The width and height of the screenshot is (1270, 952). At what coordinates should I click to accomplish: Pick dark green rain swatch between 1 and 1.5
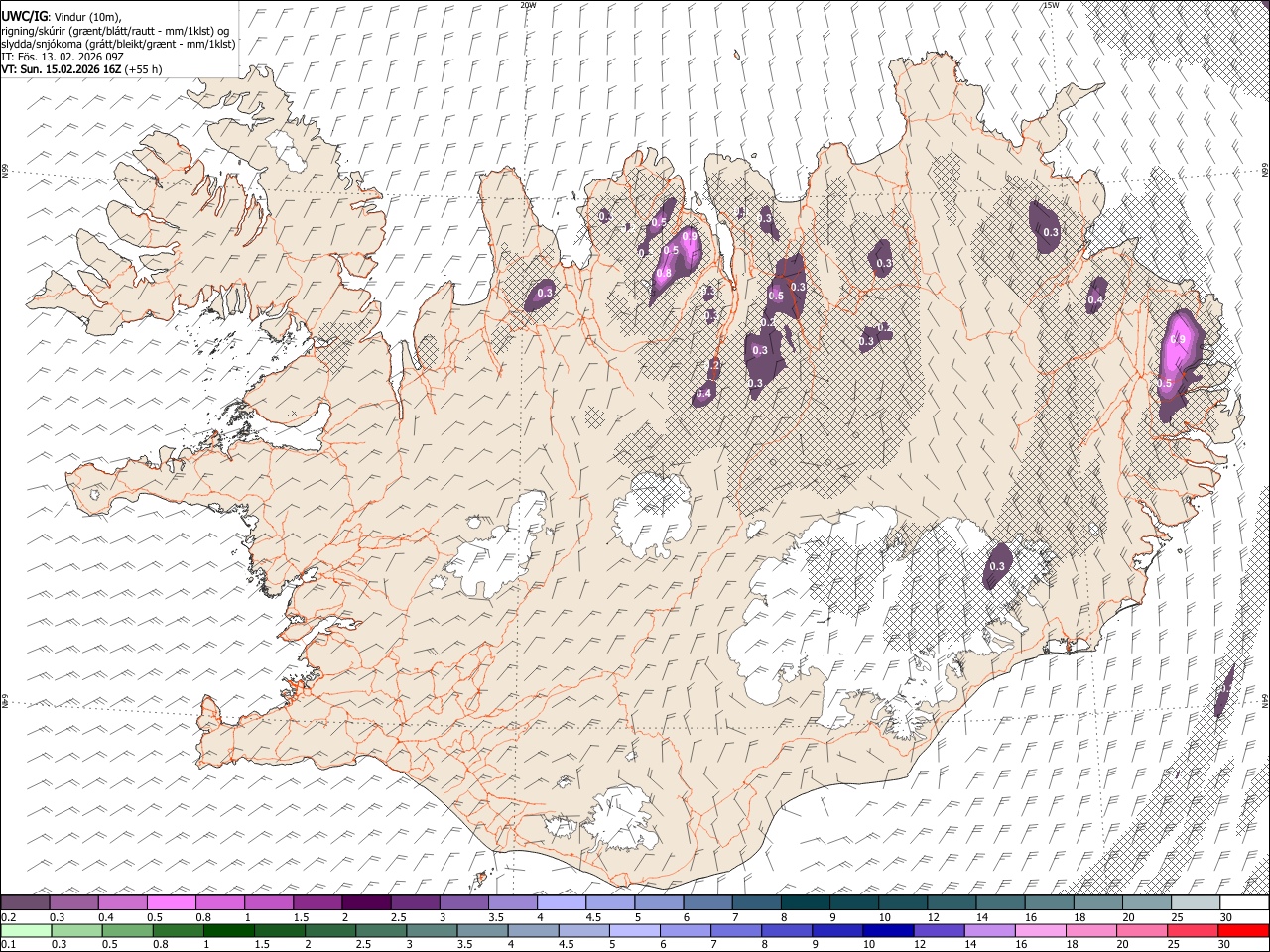click(x=228, y=931)
